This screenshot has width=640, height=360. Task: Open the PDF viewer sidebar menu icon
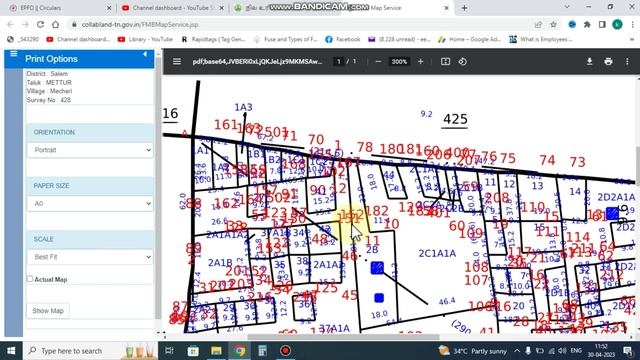pos(177,62)
